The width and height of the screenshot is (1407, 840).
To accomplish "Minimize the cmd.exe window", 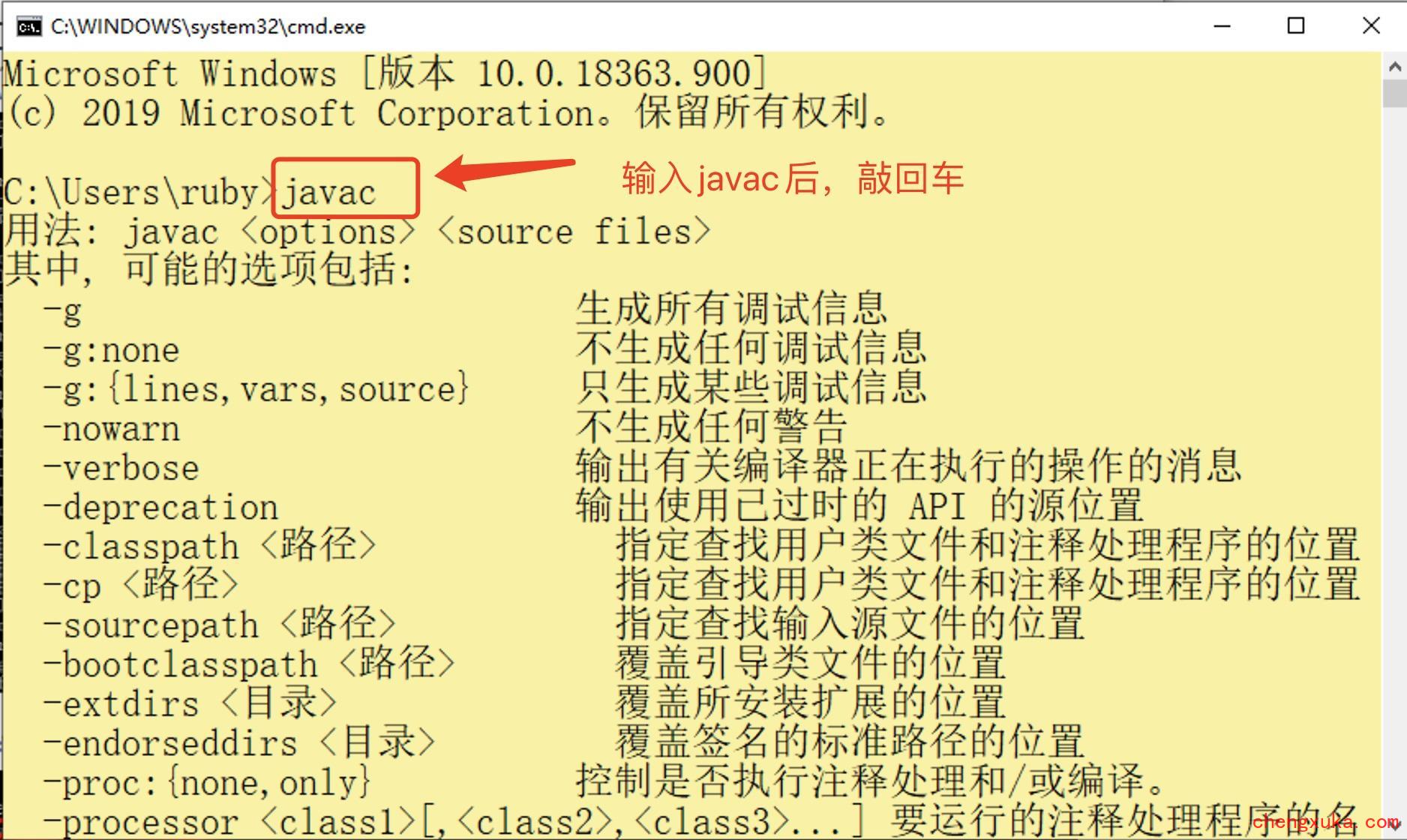I will click(x=1222, y=26).
